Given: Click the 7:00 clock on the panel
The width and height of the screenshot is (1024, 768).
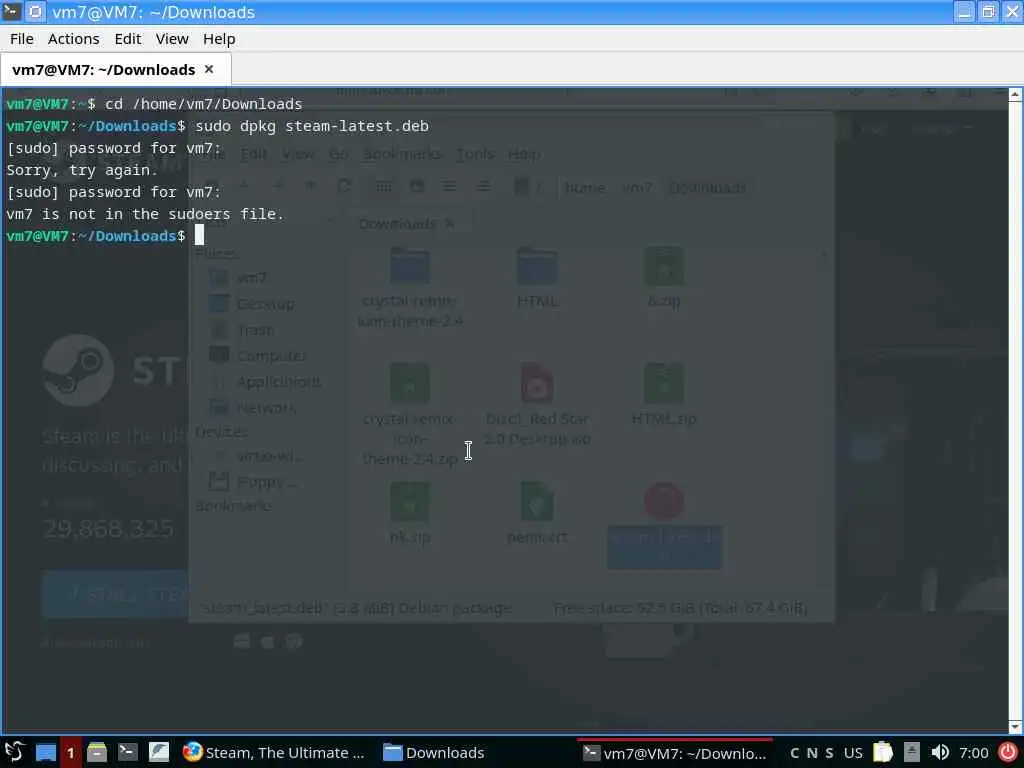Looking at the screenshot, I should tap(974, 753).
